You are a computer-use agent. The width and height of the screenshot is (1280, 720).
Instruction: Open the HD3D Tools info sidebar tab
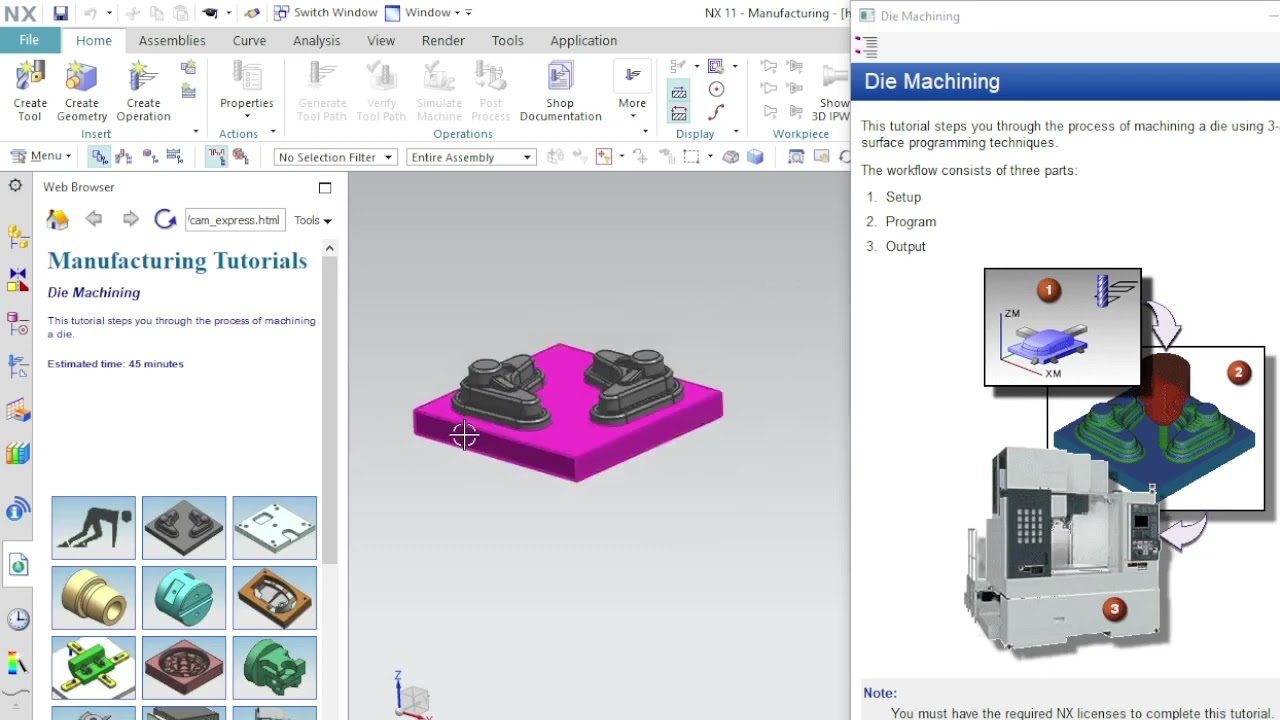pos(17,511)
